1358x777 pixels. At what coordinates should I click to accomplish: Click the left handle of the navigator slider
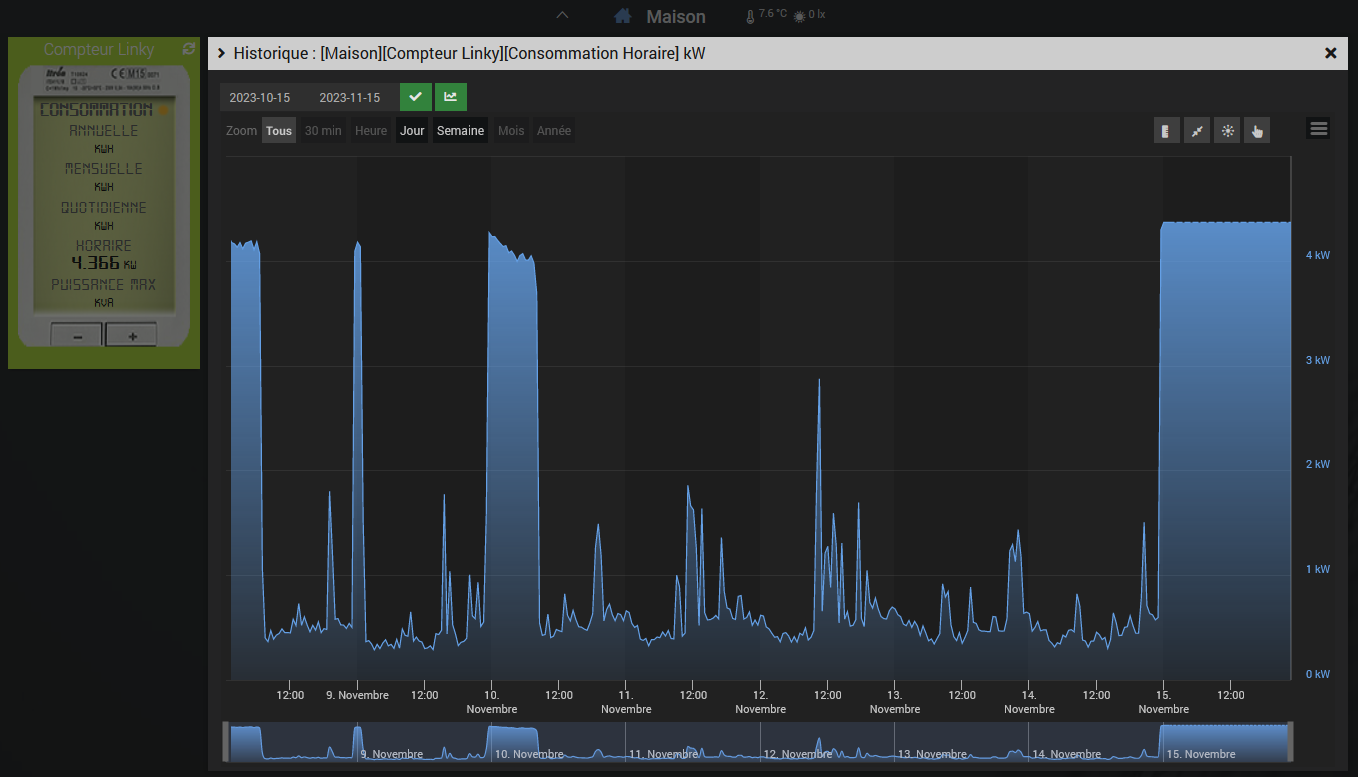click(x=226, y=742)
